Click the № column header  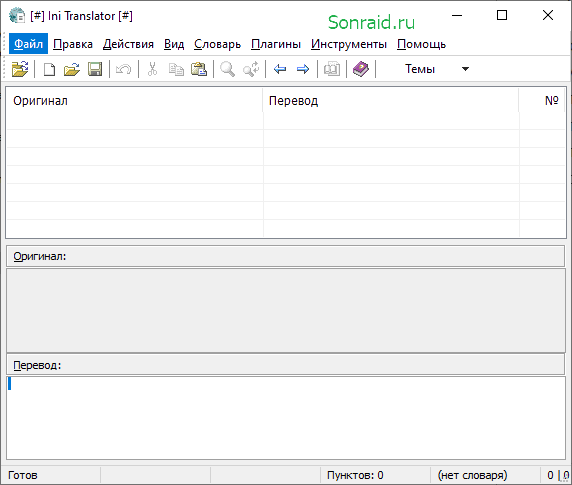(542, 101)
